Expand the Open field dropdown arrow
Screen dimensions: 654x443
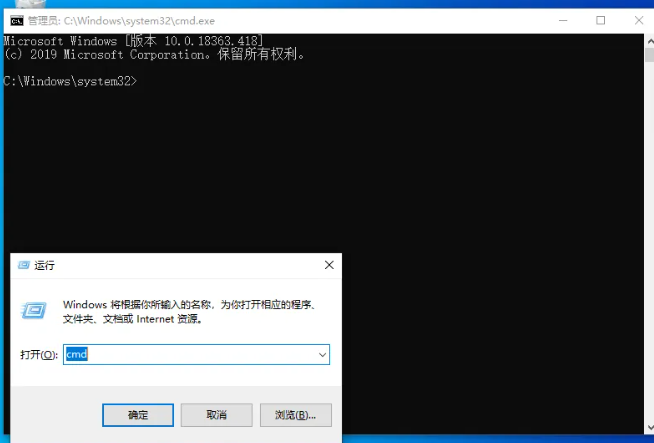[322, 355]
